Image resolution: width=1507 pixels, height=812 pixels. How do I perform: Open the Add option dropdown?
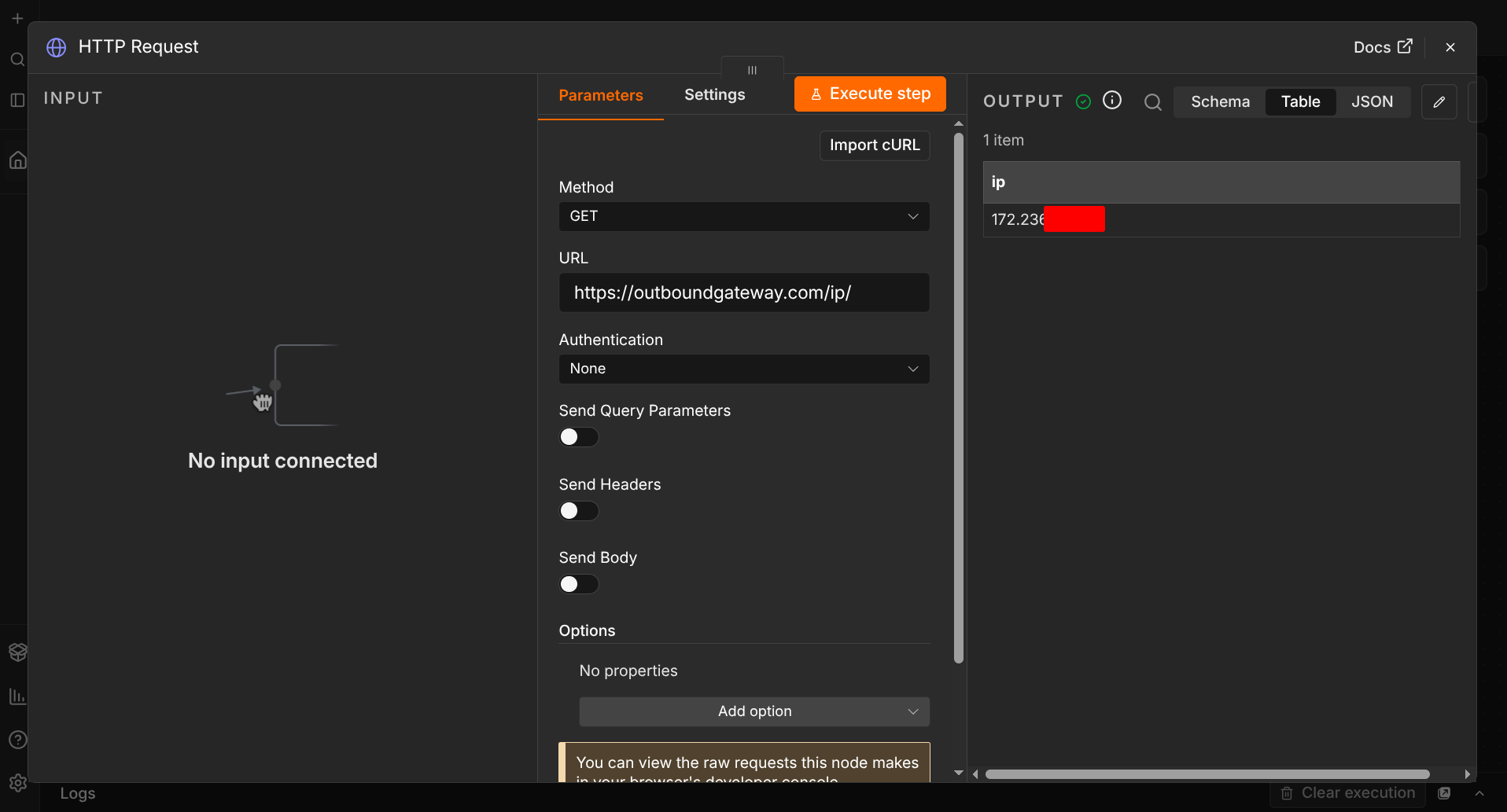[754, 711]
